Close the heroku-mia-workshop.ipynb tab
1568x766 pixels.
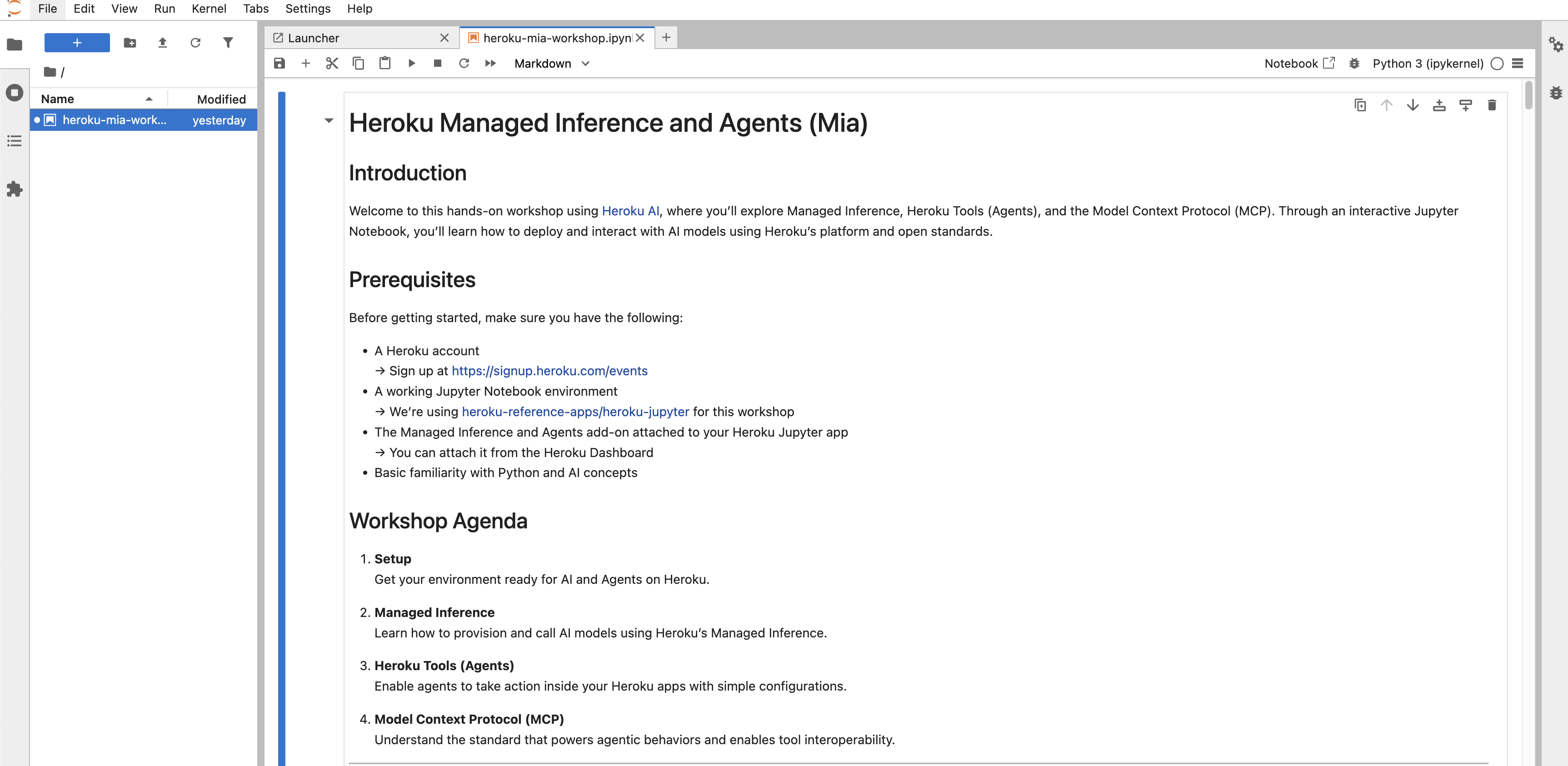point(640,38)
